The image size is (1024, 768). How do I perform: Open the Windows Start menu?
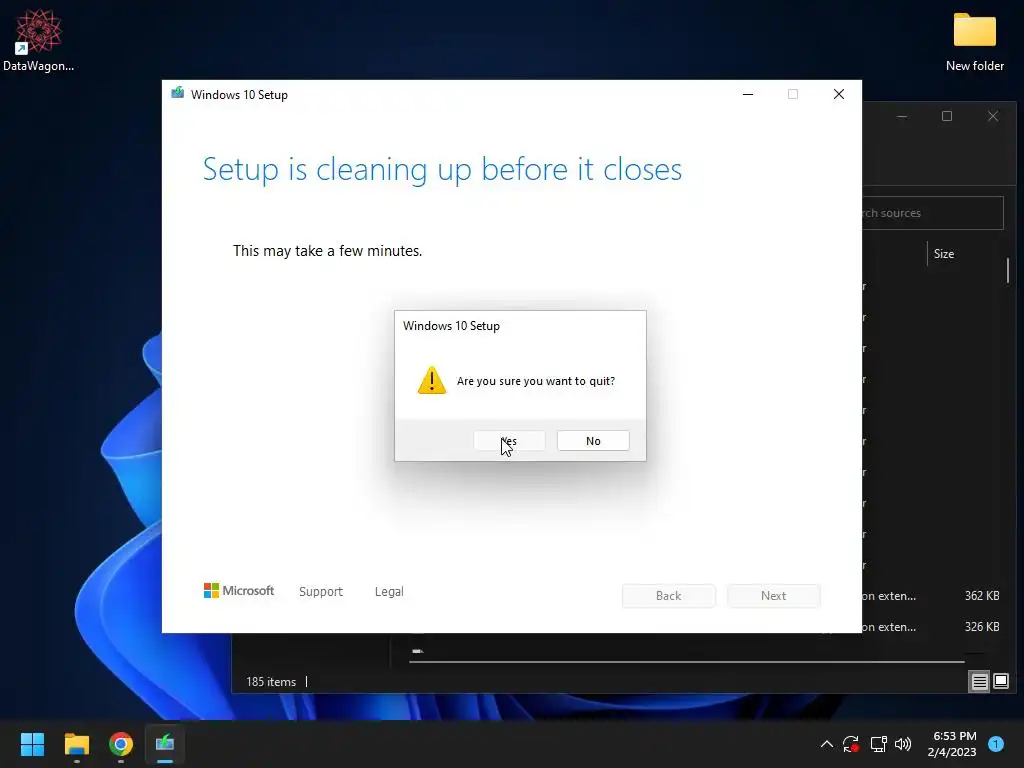coord(32,744)
